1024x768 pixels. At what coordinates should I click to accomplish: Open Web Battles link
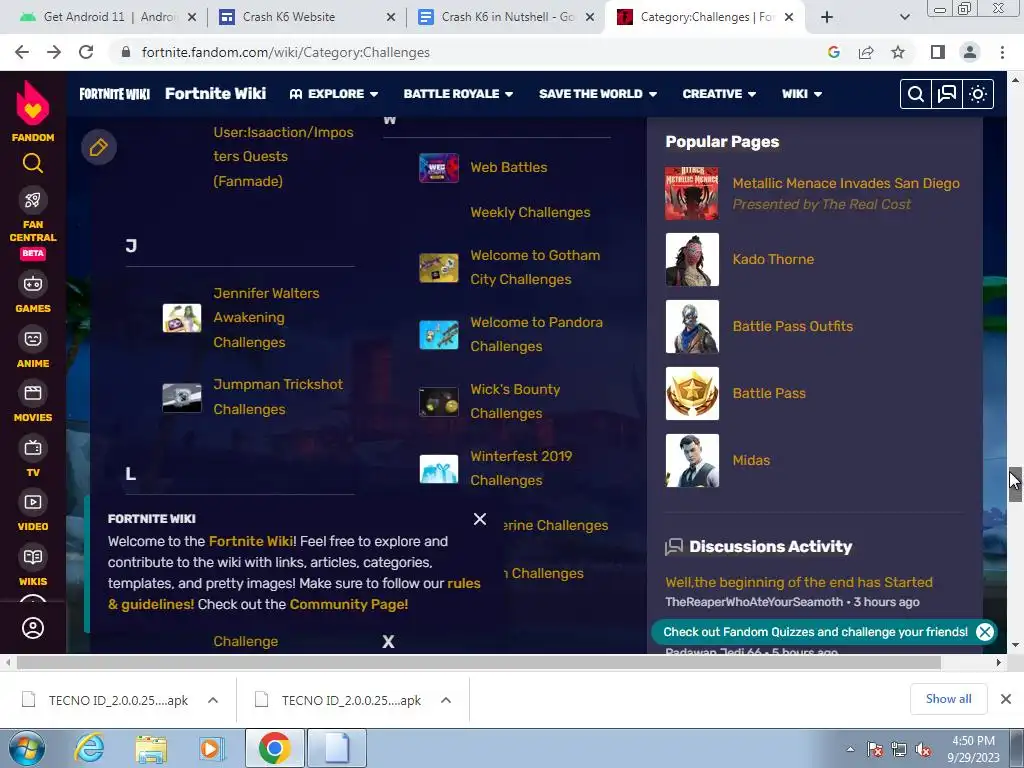509,167
